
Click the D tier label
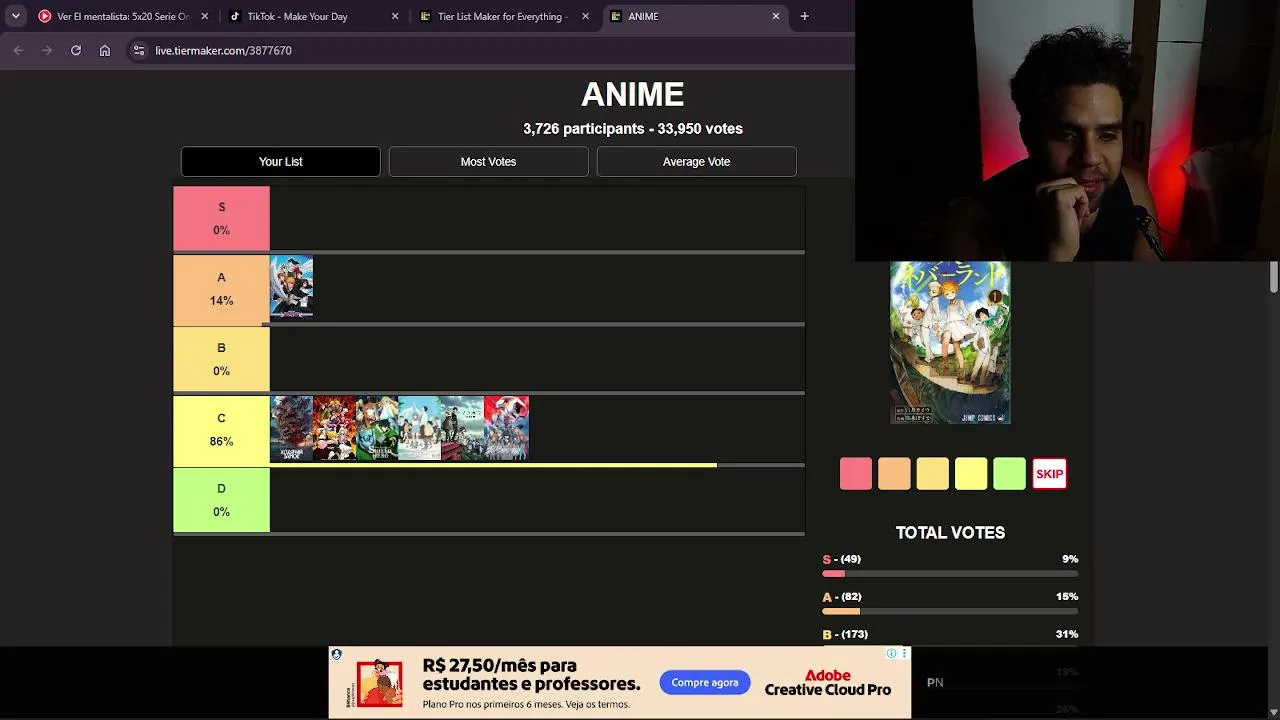(x=222, y=500)
